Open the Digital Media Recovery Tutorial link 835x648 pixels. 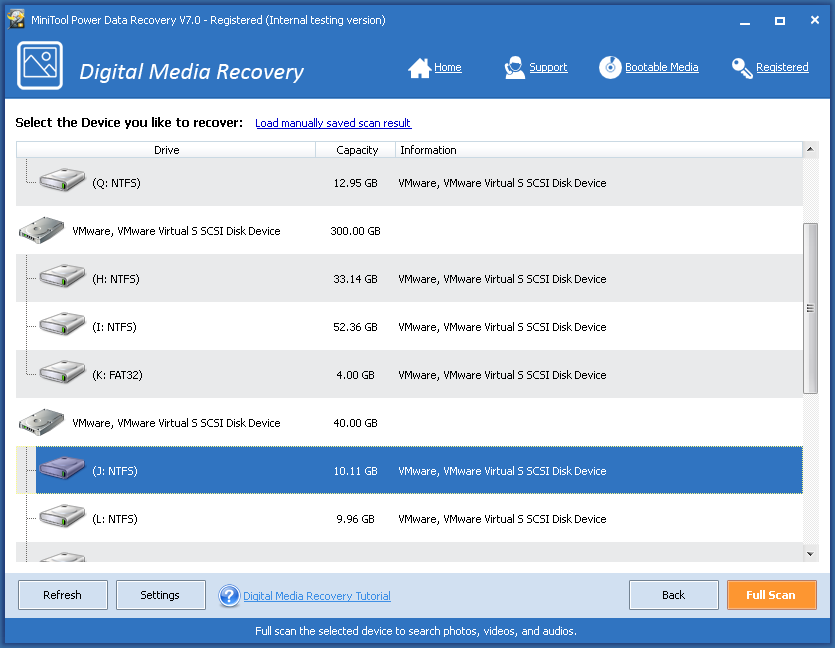click(317, 596)
